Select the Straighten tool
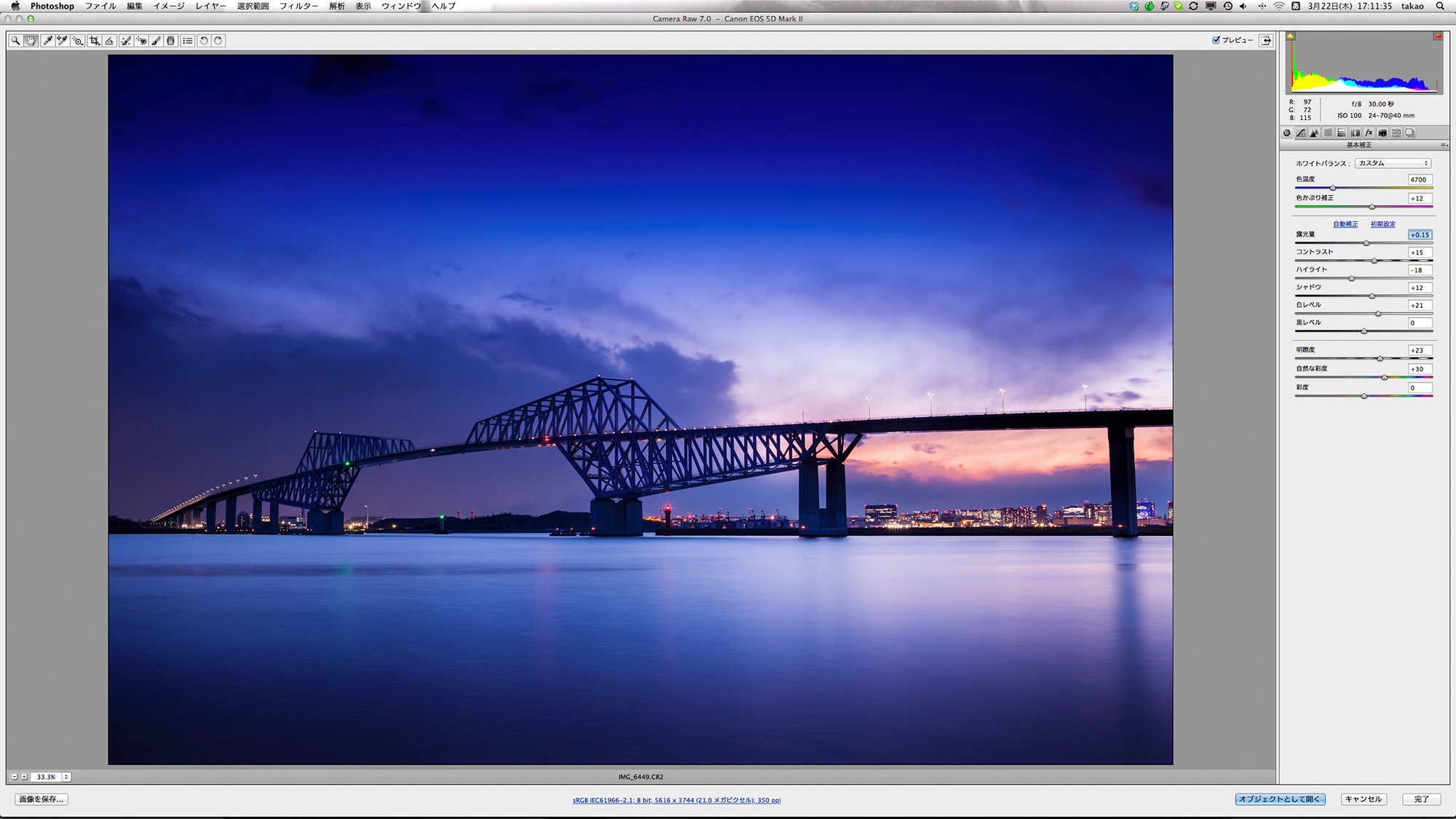 109,41
